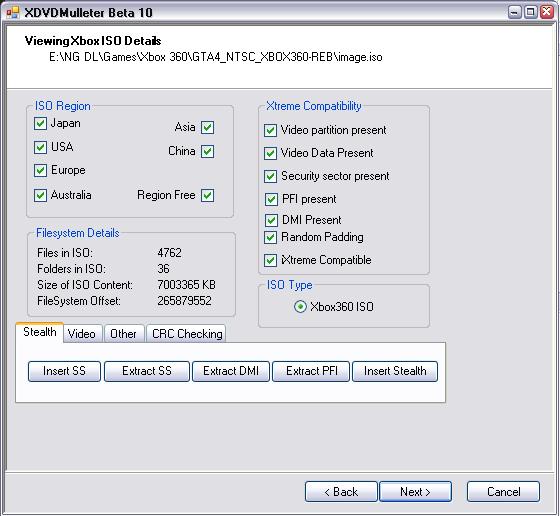Viewport: 560px width, 516px height.
Task: Switch to the Video tab
Action: tap(82, 334)
